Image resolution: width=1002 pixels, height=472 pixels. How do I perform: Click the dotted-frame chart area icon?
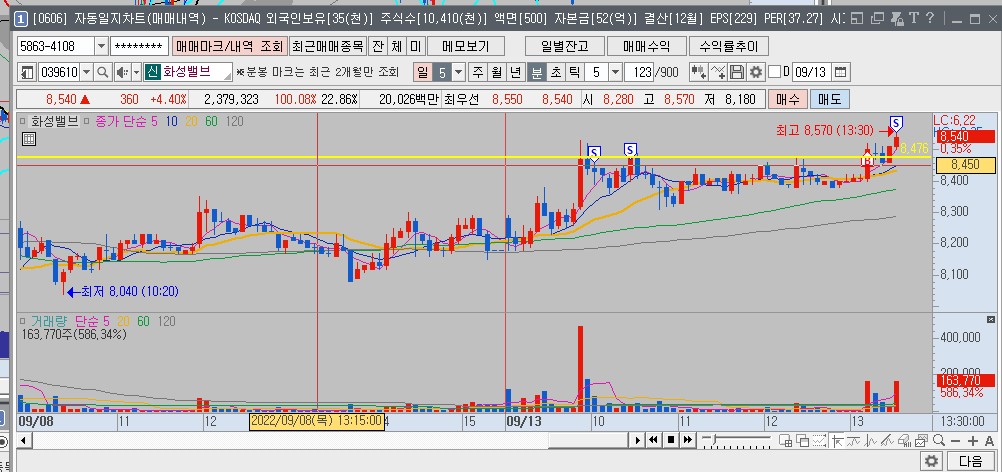click(819, 440)
